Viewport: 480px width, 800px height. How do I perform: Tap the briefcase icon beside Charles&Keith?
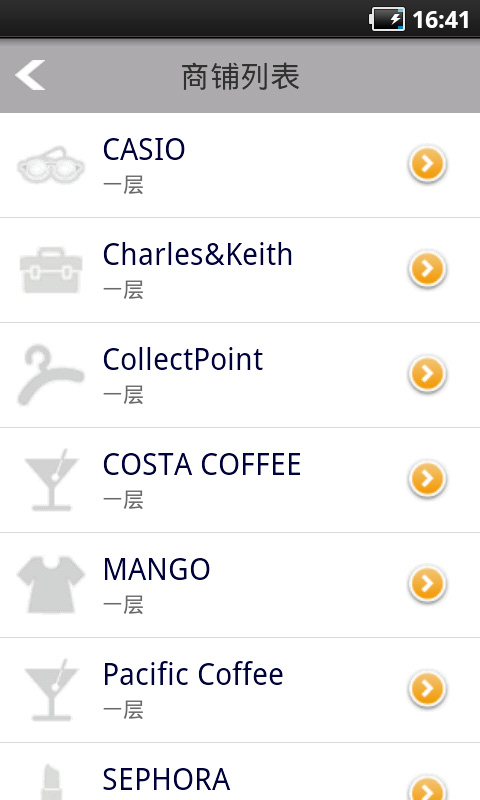click(x=51, y=270)
